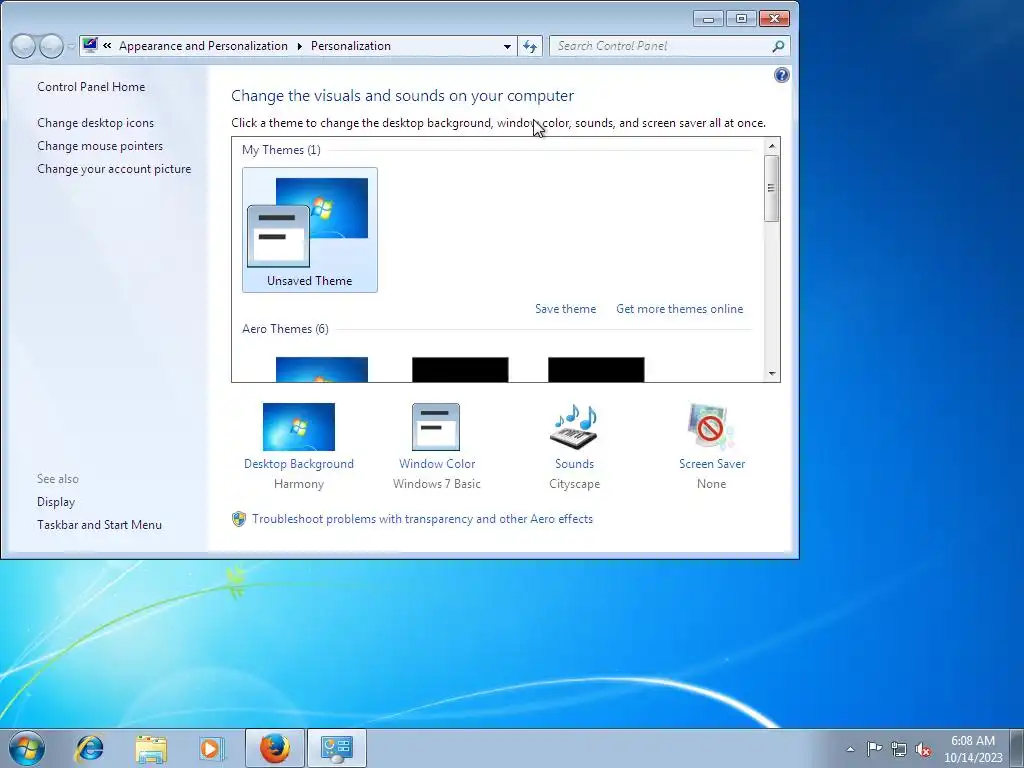Expand the breadcrumb chevrons before Appearance
This screenshot has width=1024, height=768.
(x=107, y=46)
